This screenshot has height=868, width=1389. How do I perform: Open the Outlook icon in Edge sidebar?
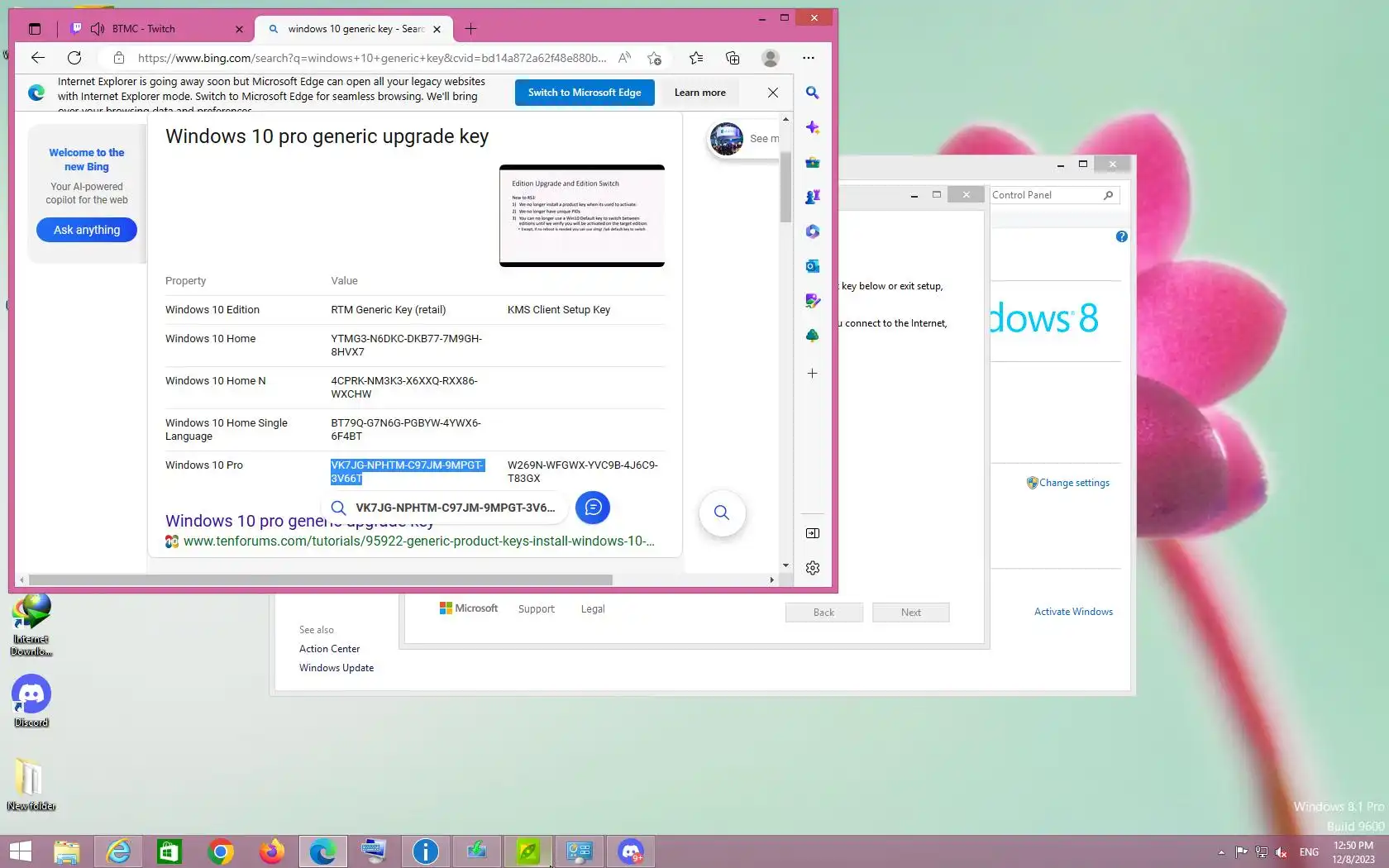tap(813, 266)
